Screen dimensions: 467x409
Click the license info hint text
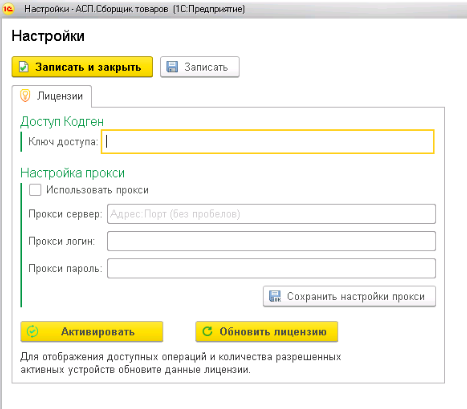pyautogui.click(x=181, y=363)
